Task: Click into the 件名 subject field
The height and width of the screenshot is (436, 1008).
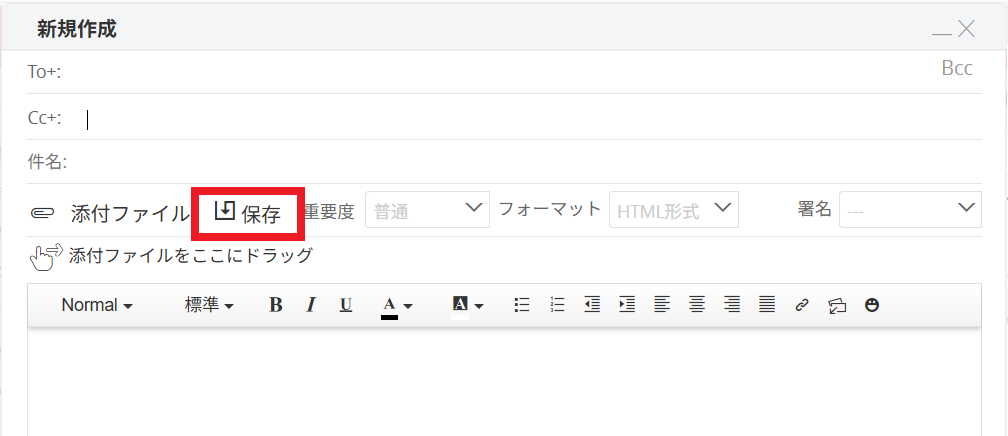Action: [x=526, y=162]
